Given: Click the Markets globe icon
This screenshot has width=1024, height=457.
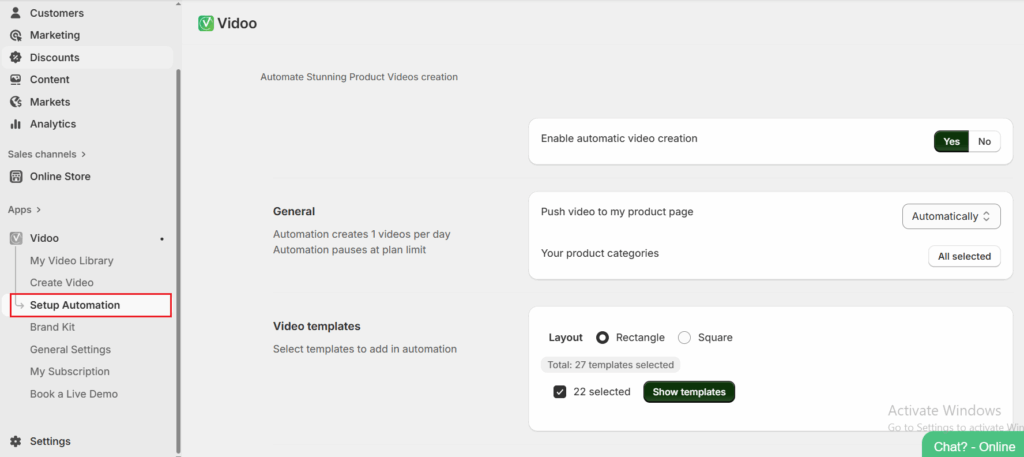Looking at the screenshot, I should pyautogui.click(x=16, y=102).
